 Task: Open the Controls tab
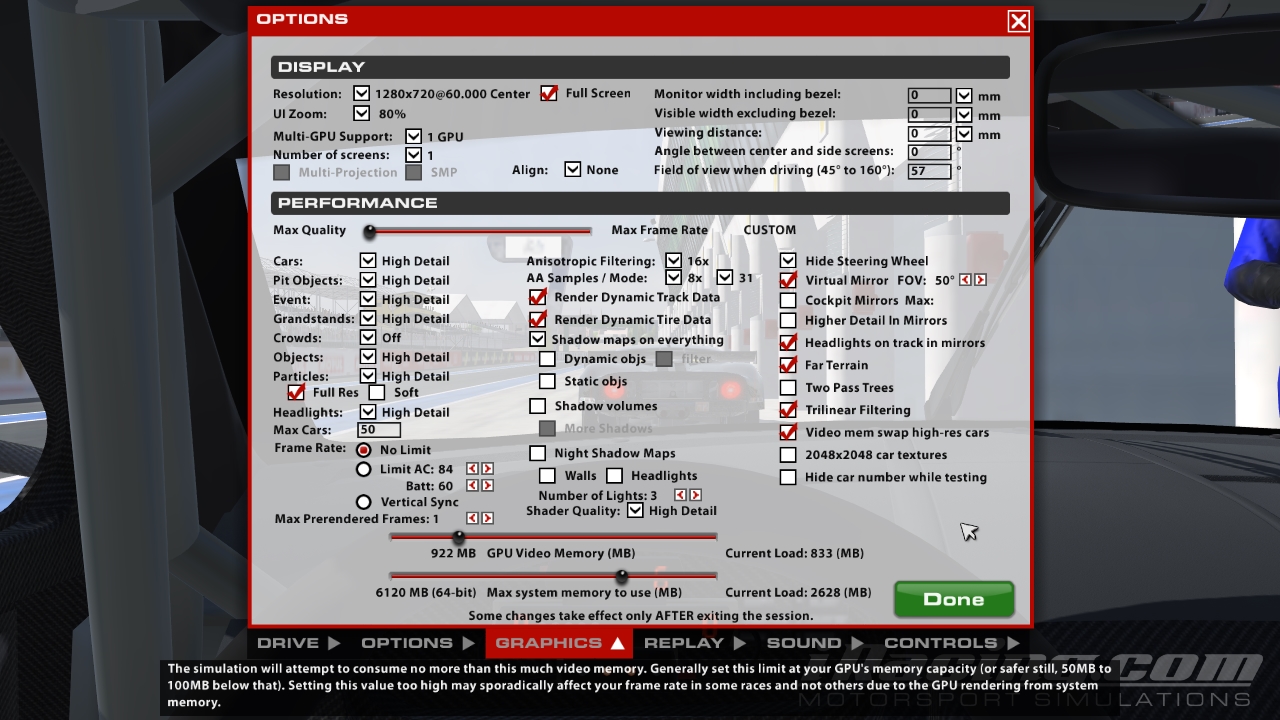tap(951, 643)
